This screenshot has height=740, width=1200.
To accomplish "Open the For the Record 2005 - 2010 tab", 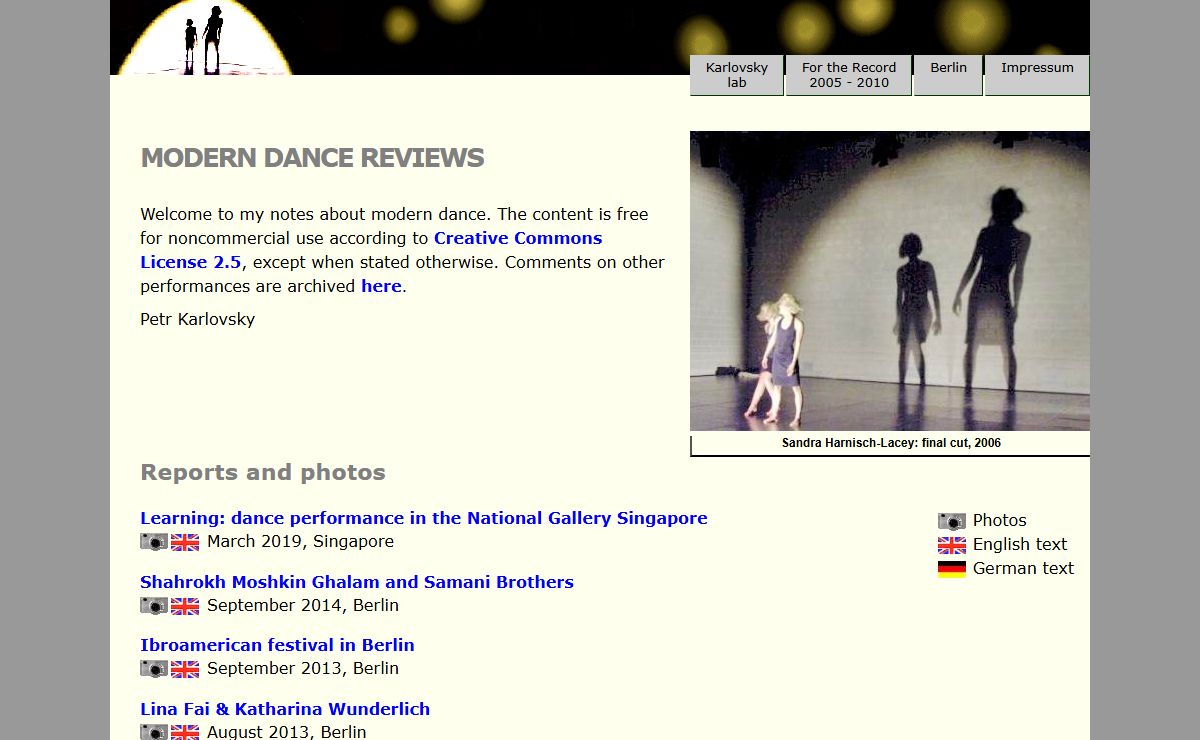I will pos(849,75).
